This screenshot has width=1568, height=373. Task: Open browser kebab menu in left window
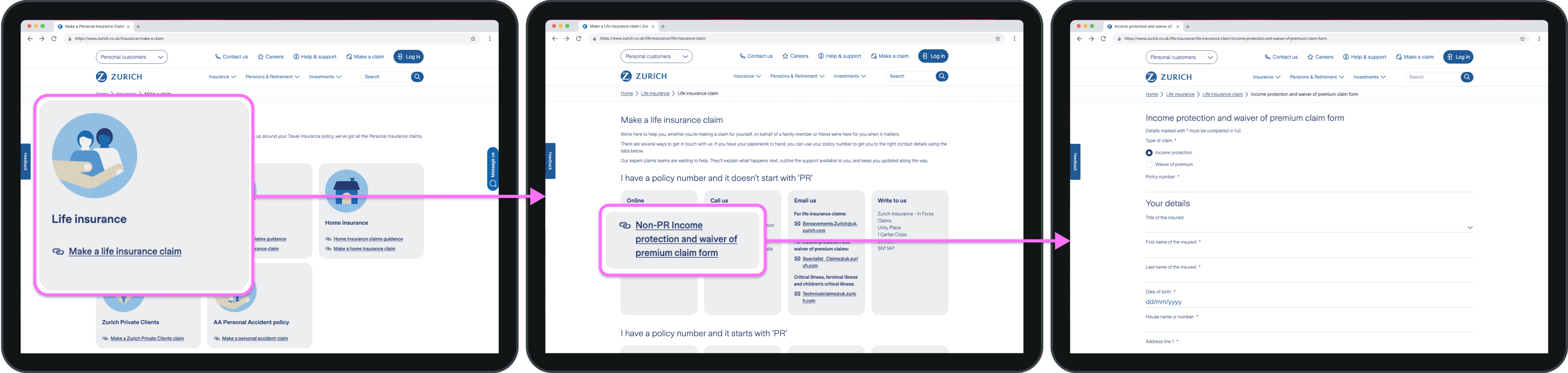(x=489, y=38)
